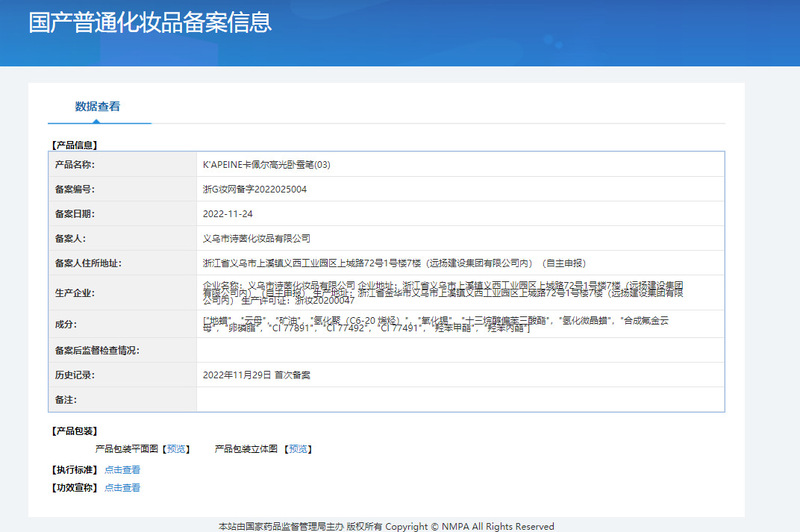The image size is (800, 532).
Task: Click the 备案人住所地址 row label
Action: point(88,263)
